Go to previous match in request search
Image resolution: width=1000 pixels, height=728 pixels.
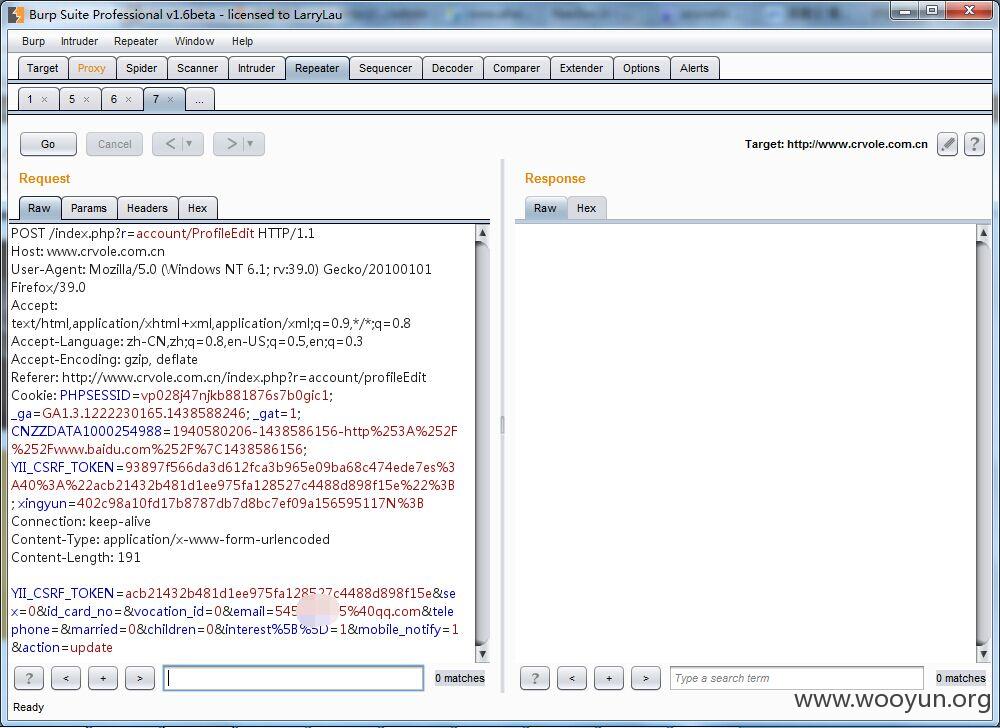pos(66,678)
